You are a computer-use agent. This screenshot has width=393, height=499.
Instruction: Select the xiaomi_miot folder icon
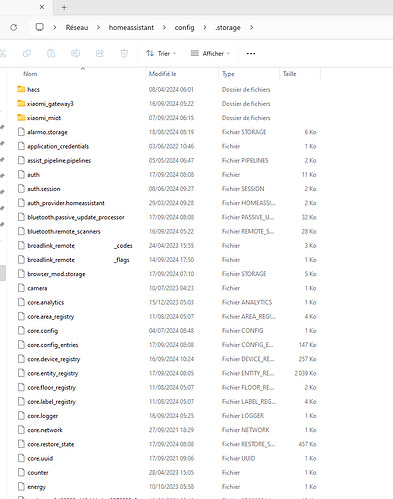pyautogui.click(x=21, y=117)
